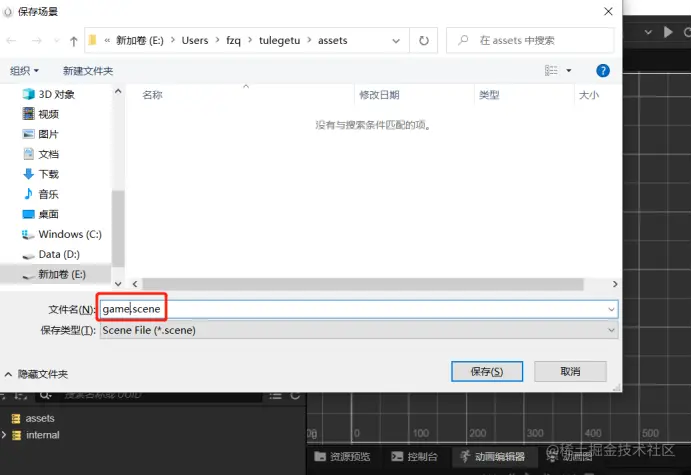Expand the 文件名 dropdown arrow

pos(611,309)
